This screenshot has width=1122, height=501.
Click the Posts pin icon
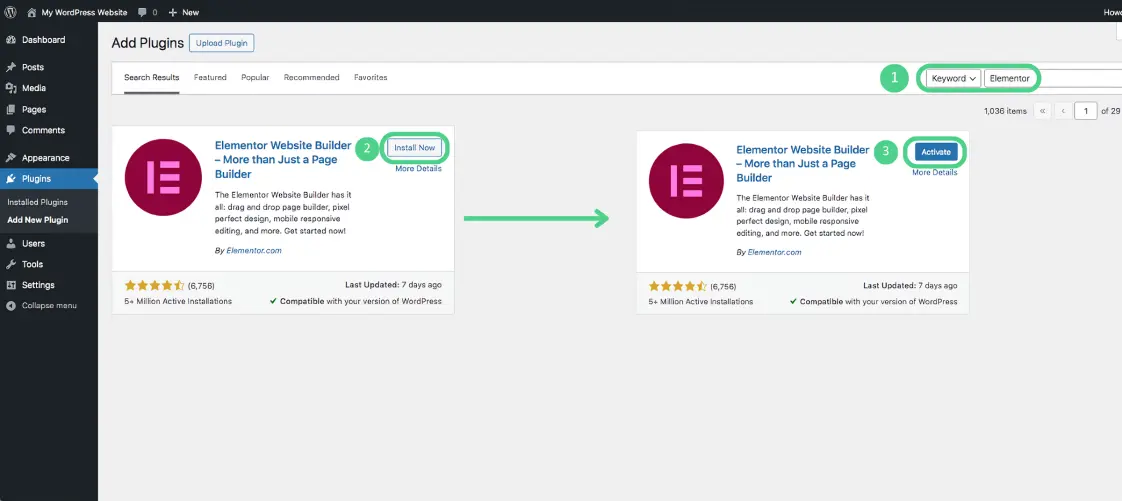[x=11, y=67]
